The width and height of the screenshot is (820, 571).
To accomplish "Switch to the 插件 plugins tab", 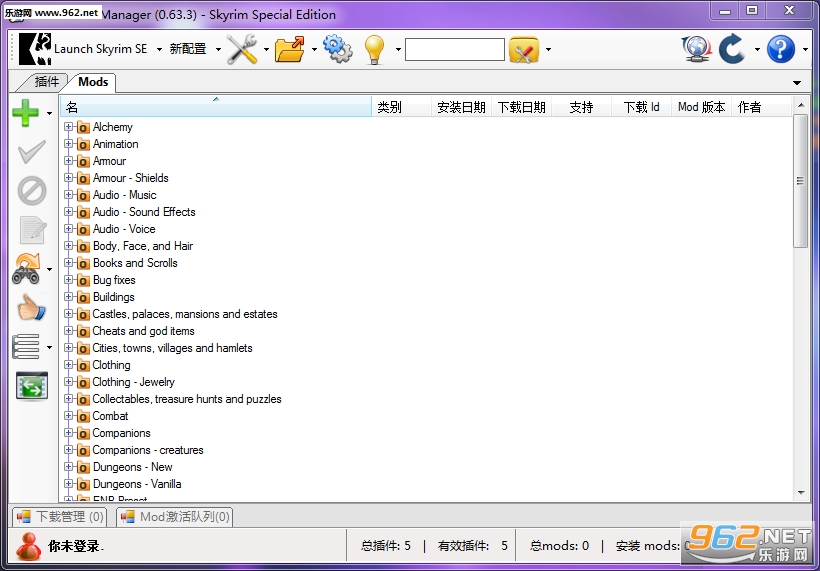I will [x=46, y=82].
